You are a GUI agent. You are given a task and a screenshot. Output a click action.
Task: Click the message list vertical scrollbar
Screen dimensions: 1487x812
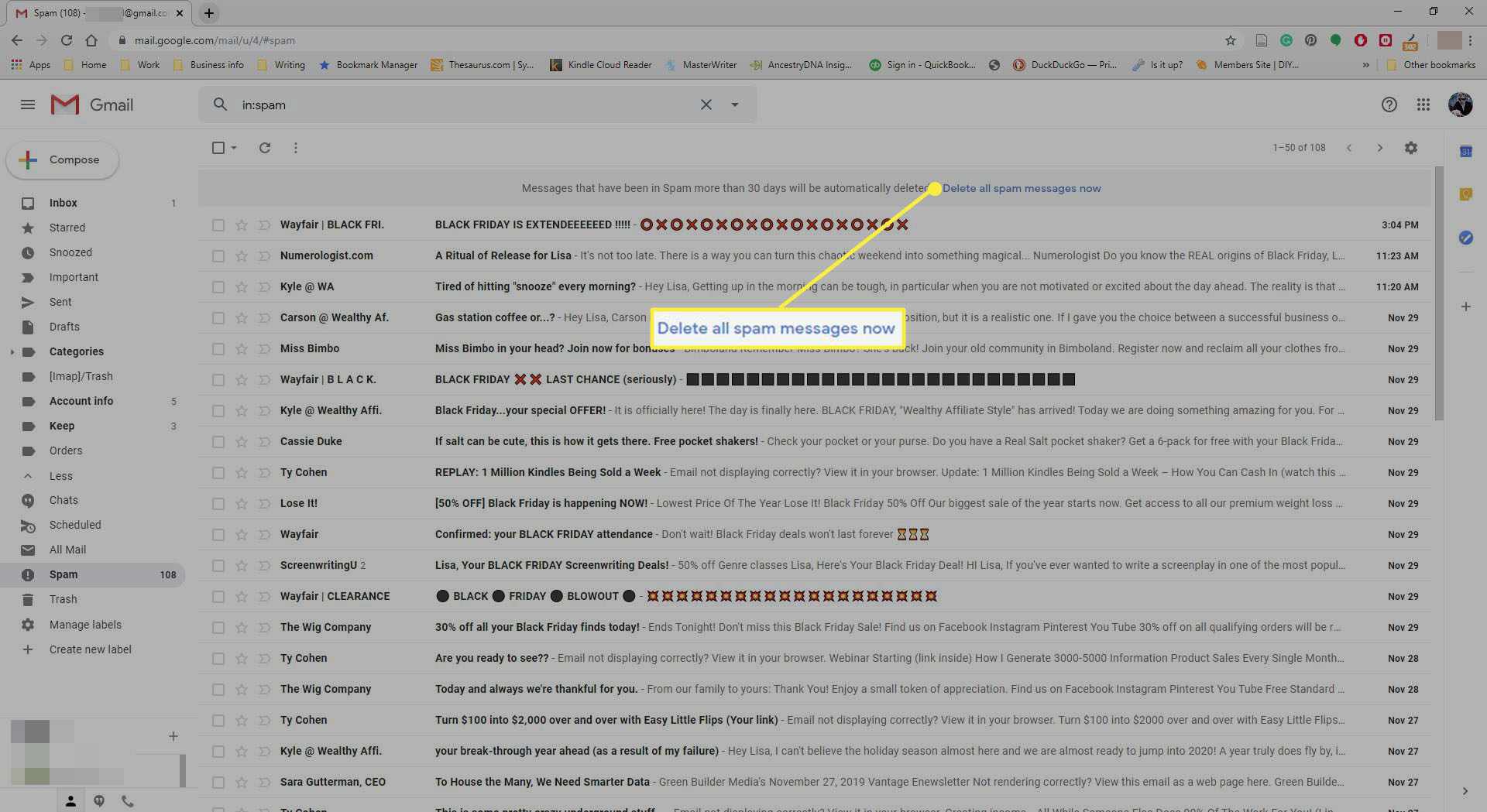(x=1438, y=294)
